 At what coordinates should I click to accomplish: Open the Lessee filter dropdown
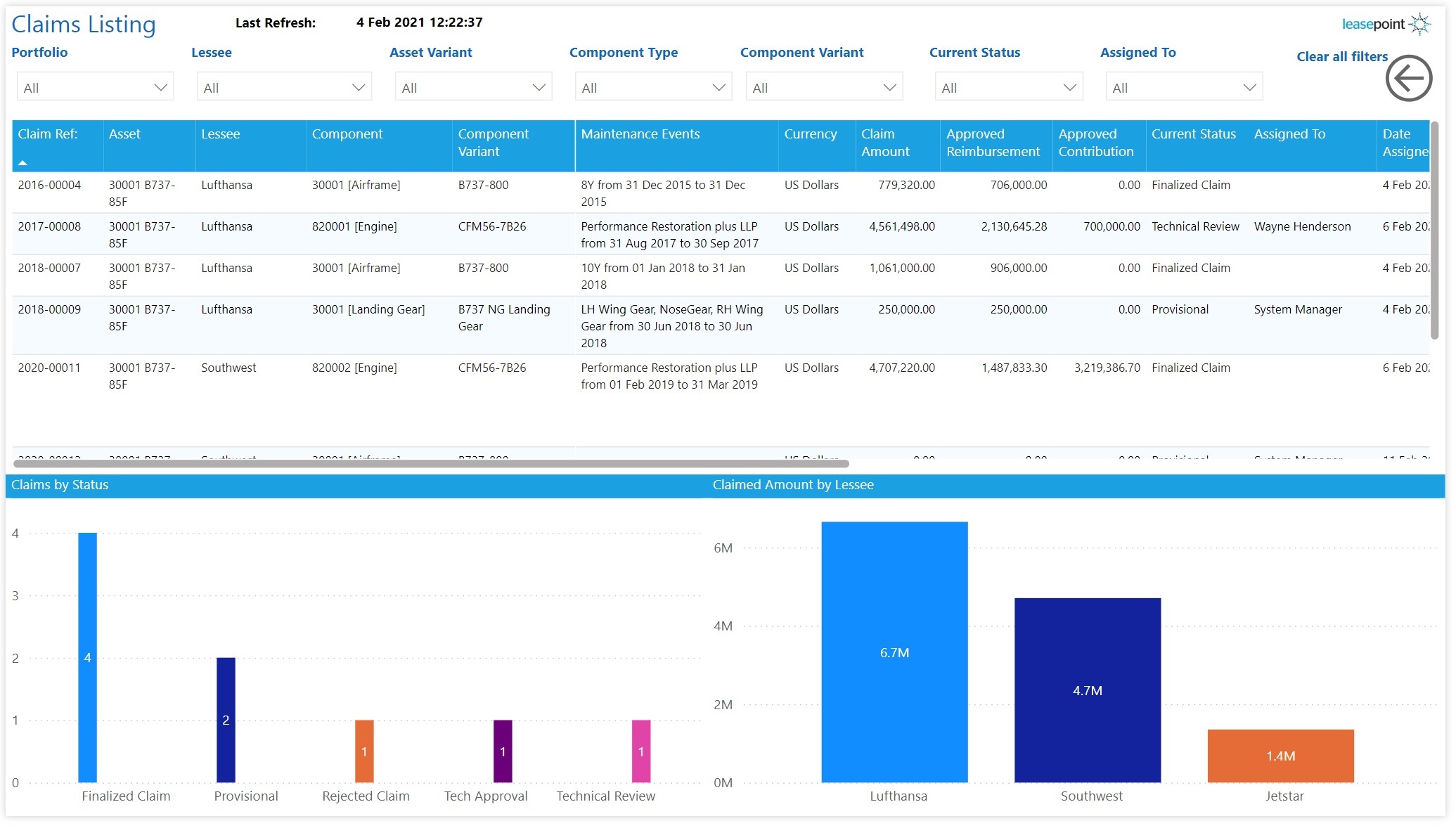tap(284, 87)
